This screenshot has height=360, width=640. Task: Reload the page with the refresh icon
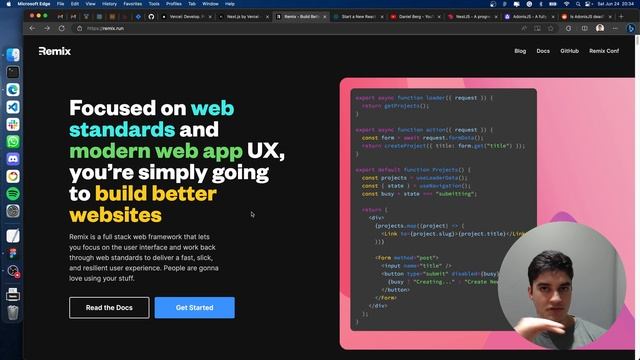(62, 28)
